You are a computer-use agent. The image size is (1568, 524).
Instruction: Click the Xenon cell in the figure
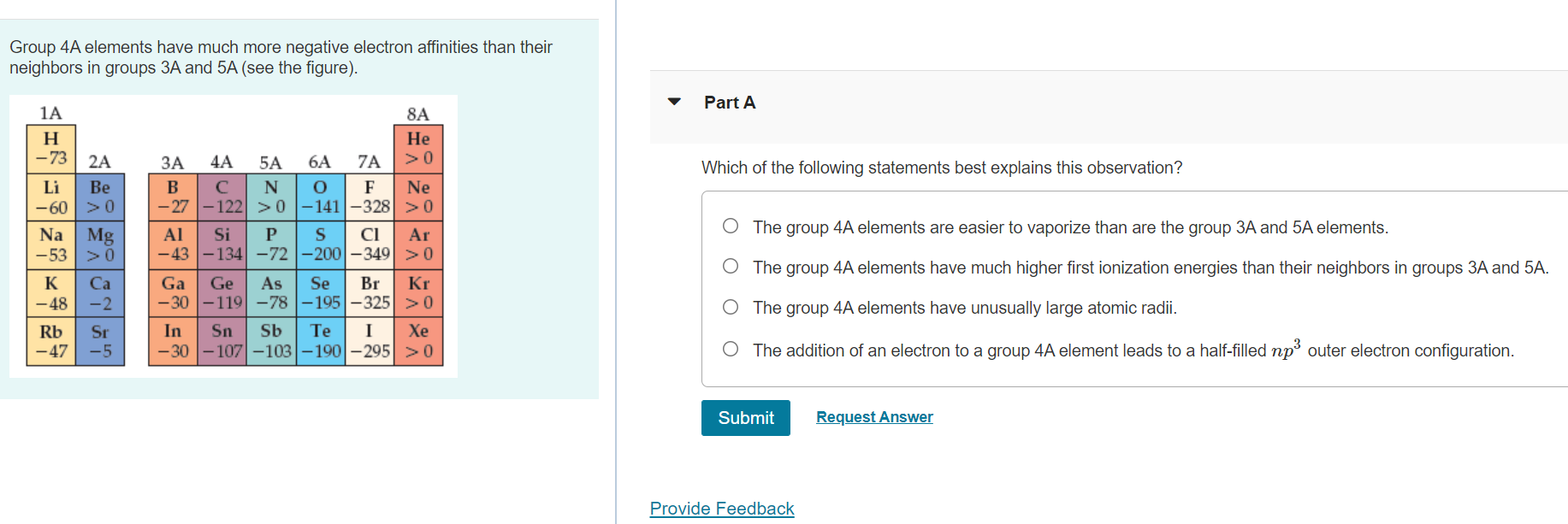tap(421, 339)
